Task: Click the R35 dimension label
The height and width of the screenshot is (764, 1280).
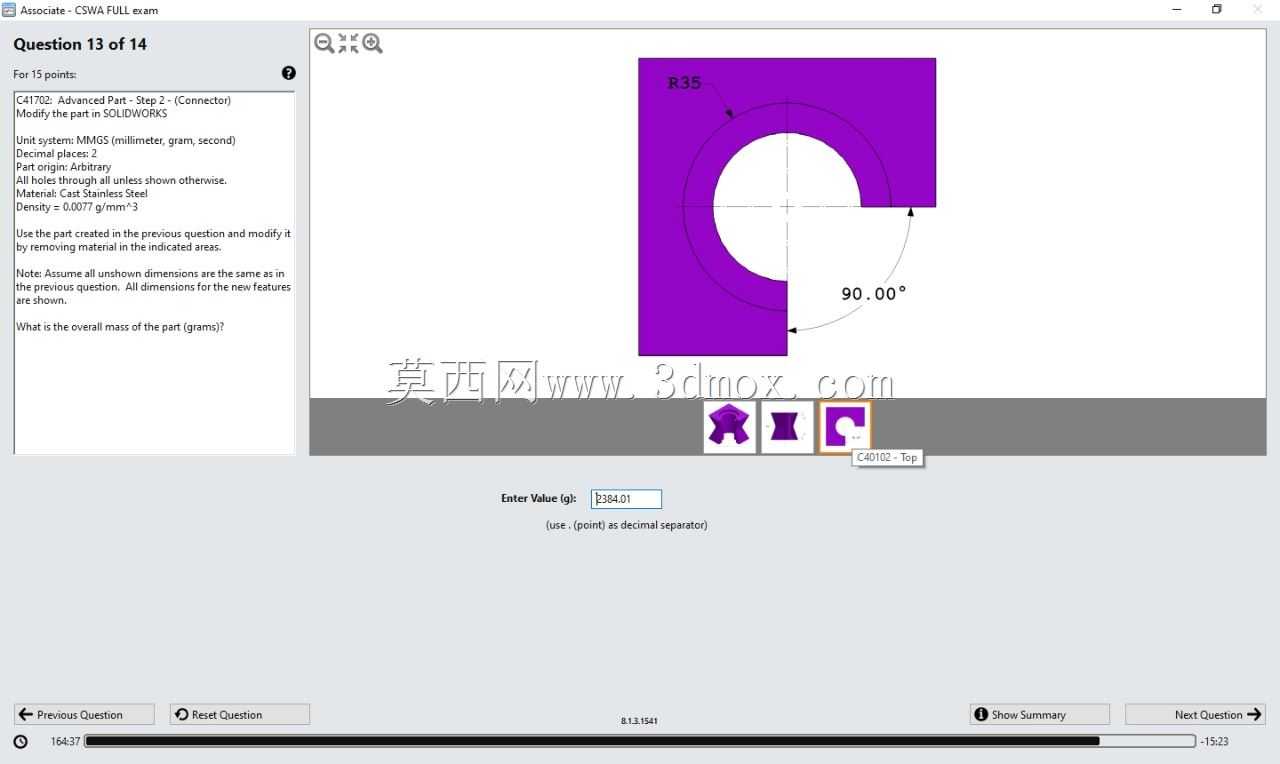Action: [685, 83]
